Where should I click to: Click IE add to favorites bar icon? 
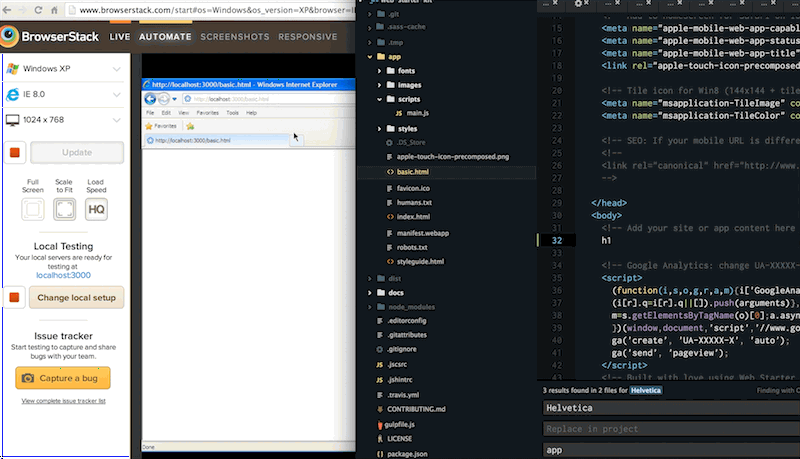point(190,126)
